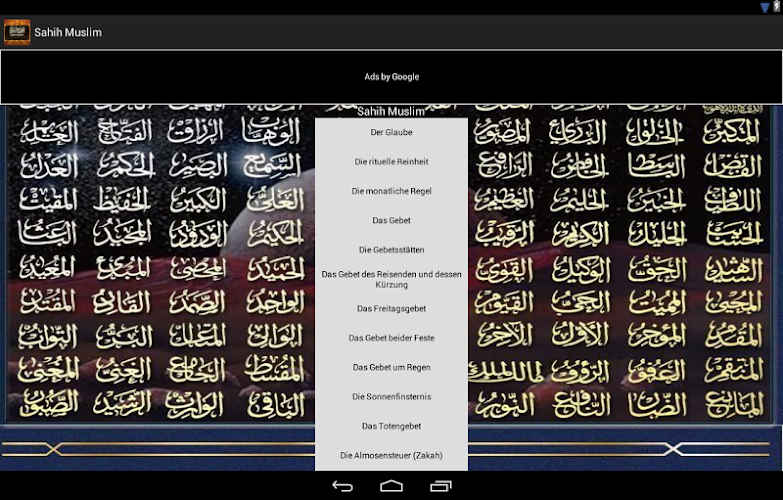Tap the Android back navigation button

(x=343, y=486)
